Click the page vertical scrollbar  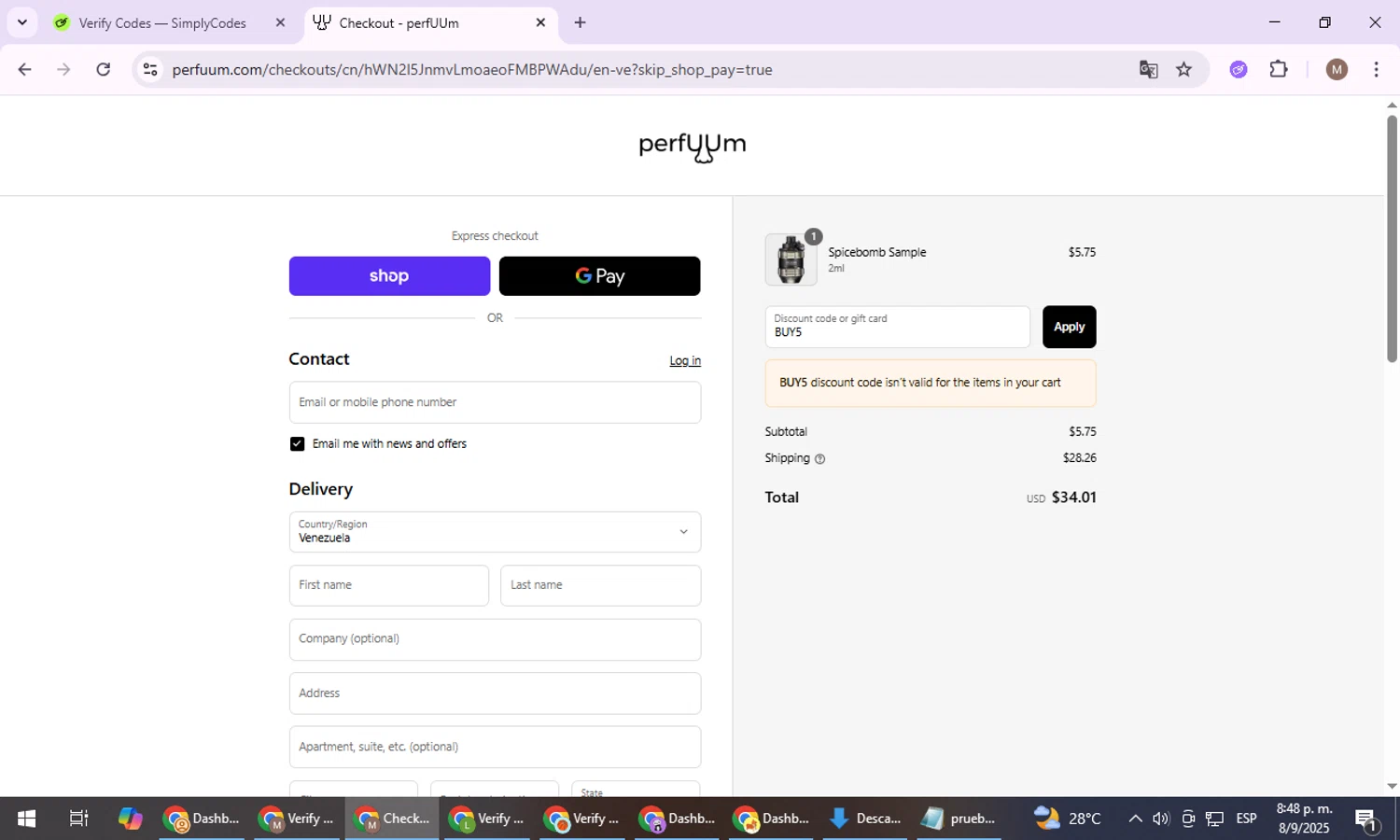[x=1392, y=238]
